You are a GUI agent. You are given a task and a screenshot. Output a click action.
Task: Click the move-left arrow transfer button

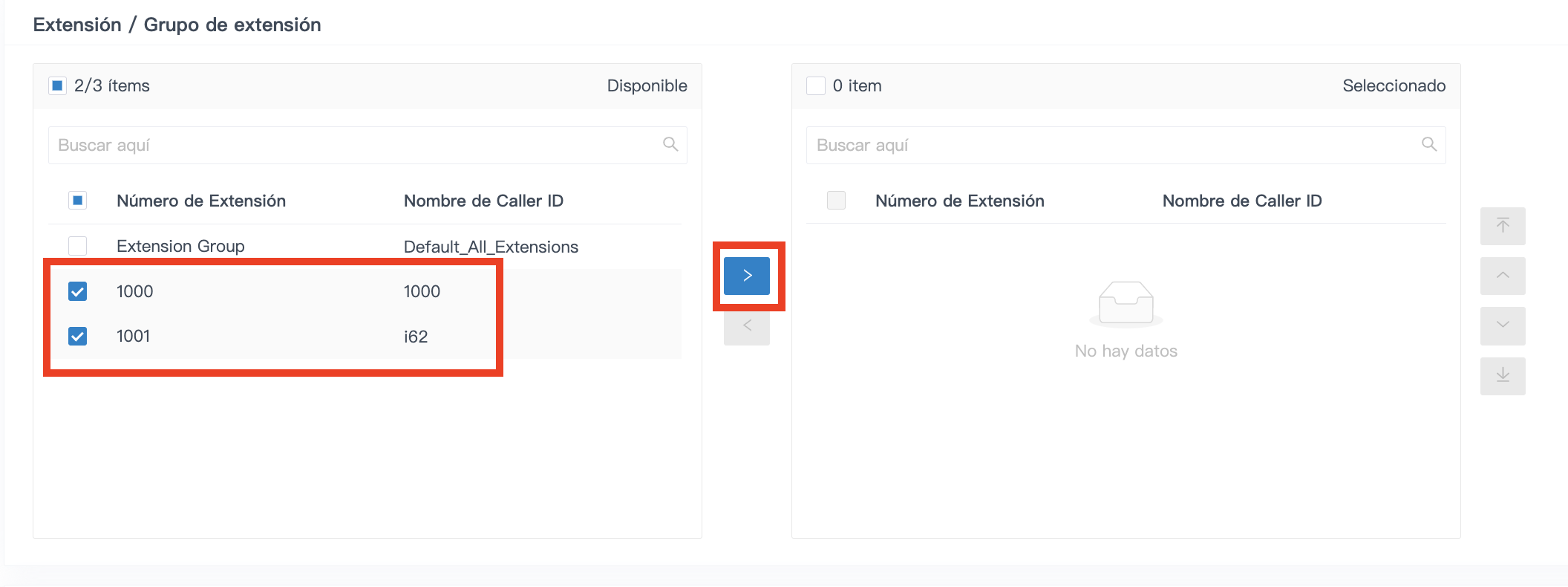pos(746,326)
